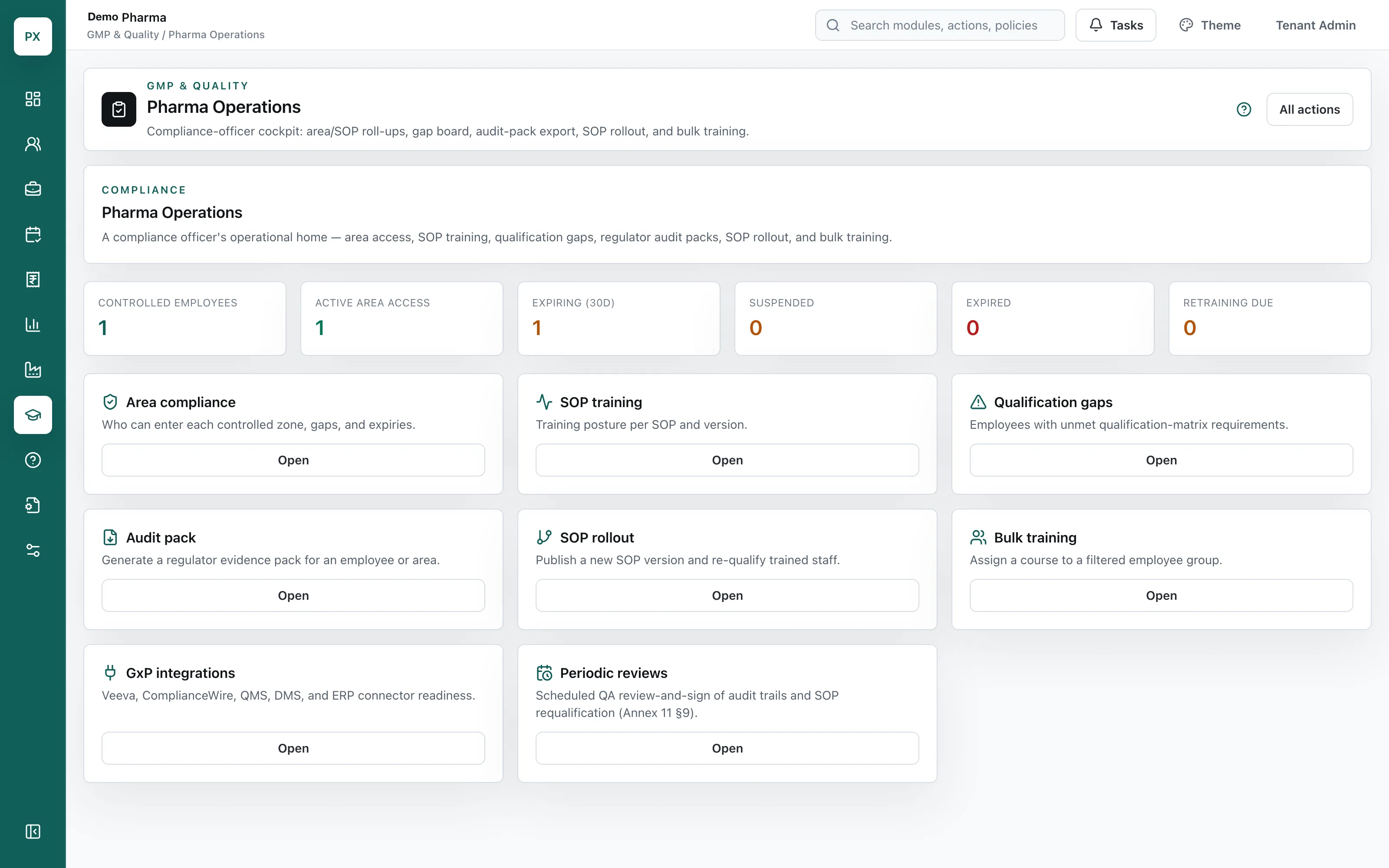This screenshot has width=1389, height=868.
Task: Click the Area compliance shield icon
Action: pos(110,402)
